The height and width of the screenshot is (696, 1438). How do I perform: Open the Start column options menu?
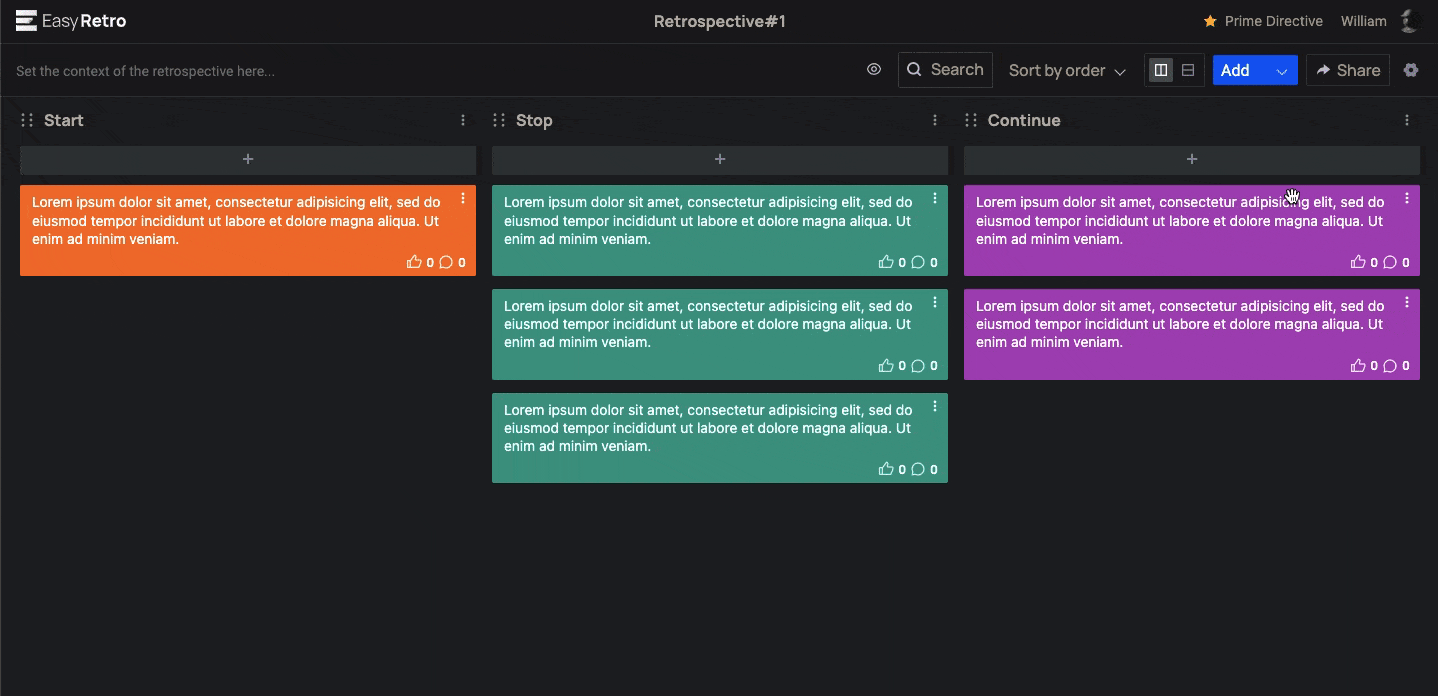[463, 120]
